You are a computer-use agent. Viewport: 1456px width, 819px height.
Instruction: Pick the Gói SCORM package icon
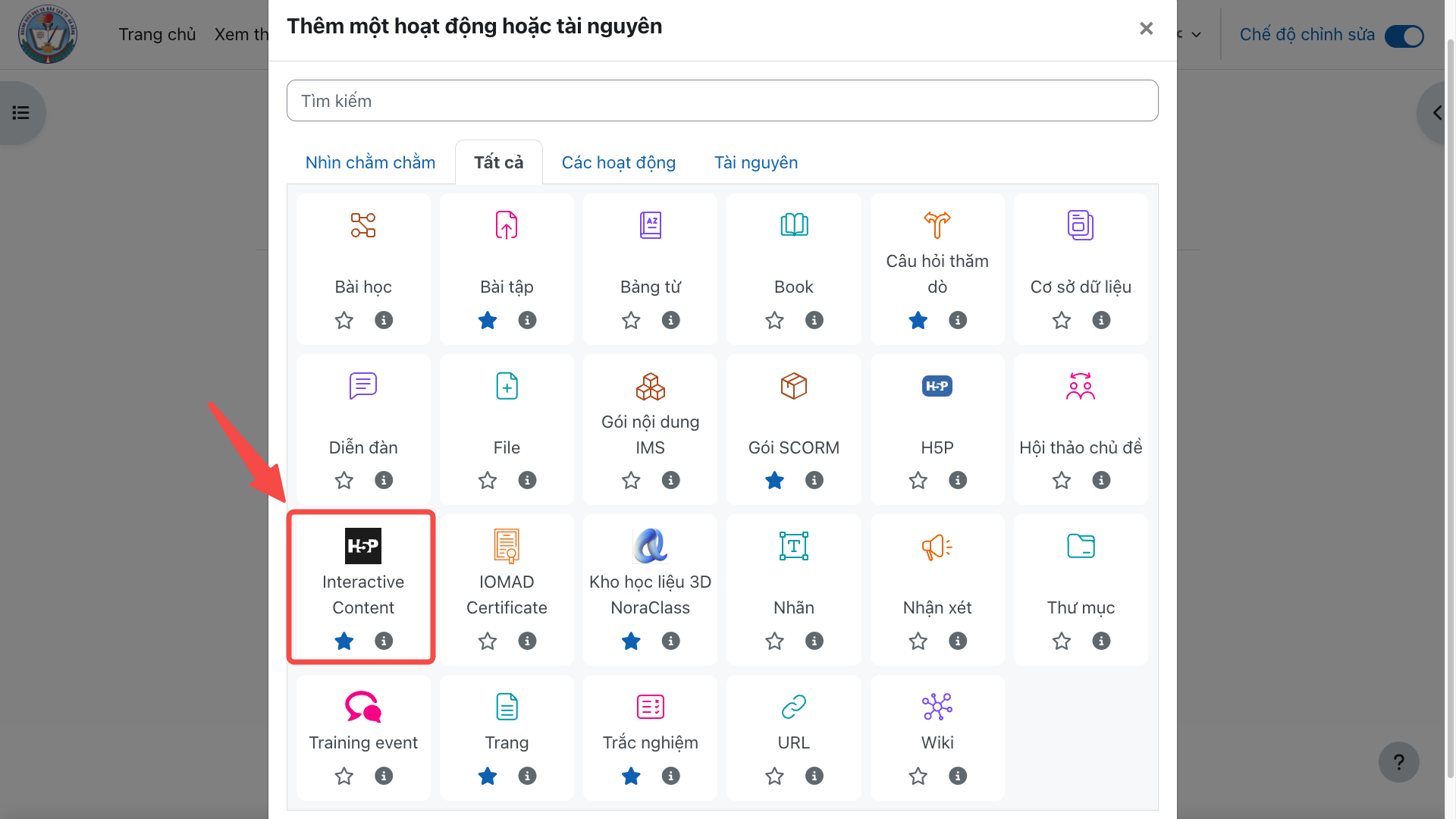coord(794,386)
